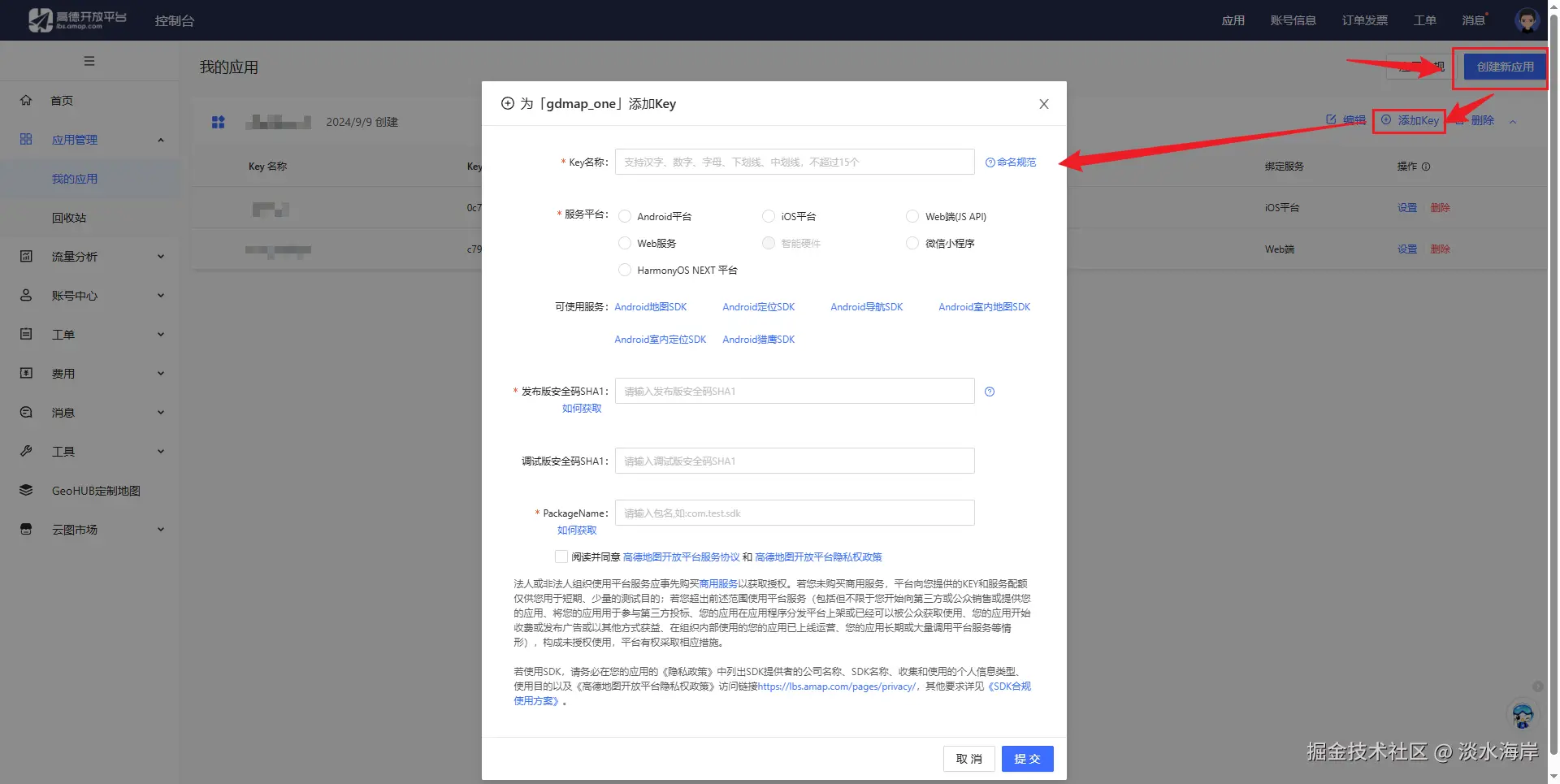
Task: Select the Web端(JS API) radio button
Action: point(912,216)
